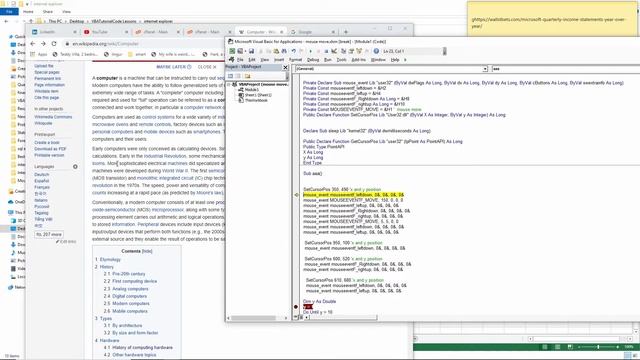The image size is (640, 360).
Task: Click browser Reload button
Action: pos(54,44)
